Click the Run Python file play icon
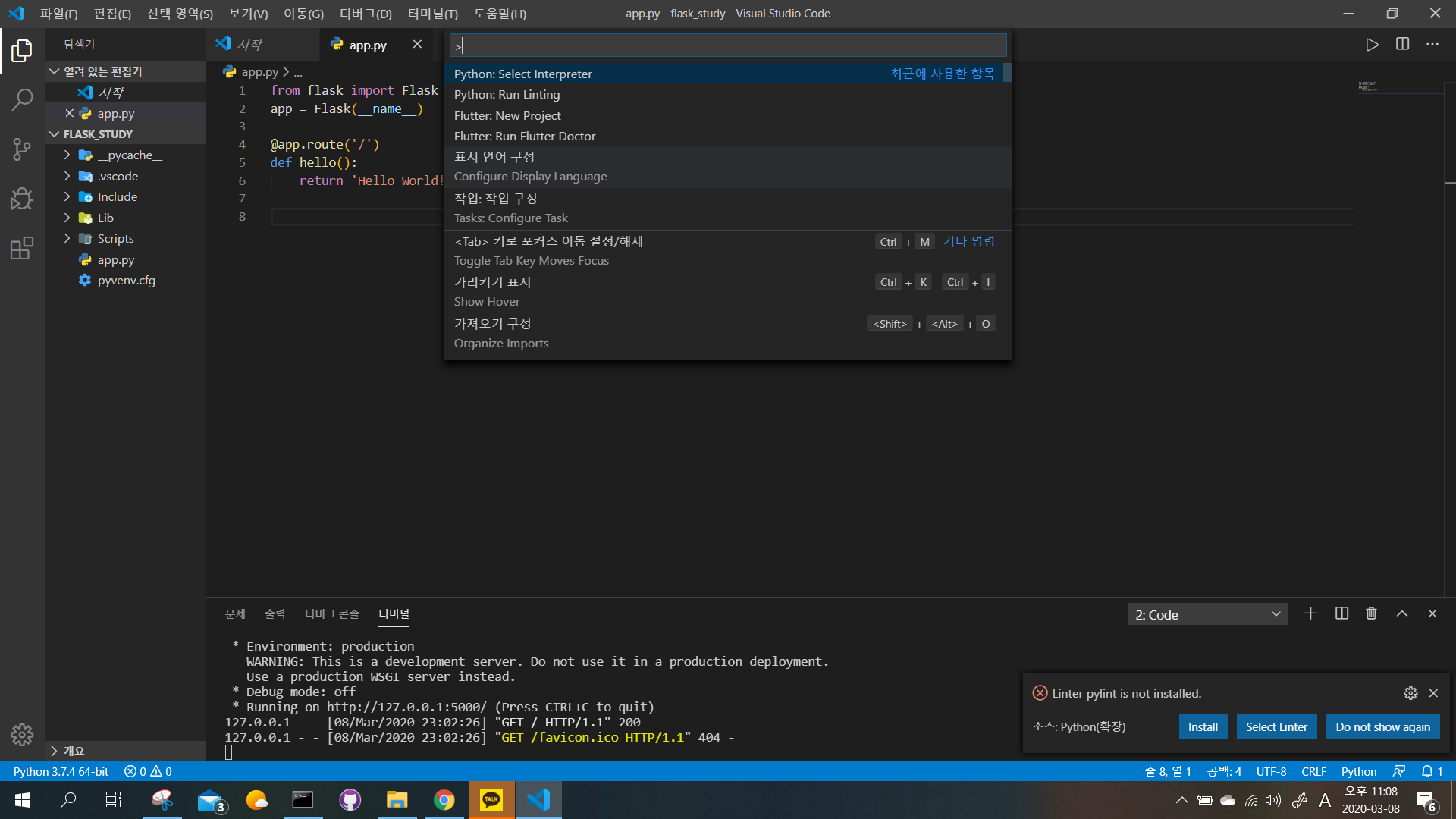Viewport: 1456px width, 819px height. point(1372,45)
